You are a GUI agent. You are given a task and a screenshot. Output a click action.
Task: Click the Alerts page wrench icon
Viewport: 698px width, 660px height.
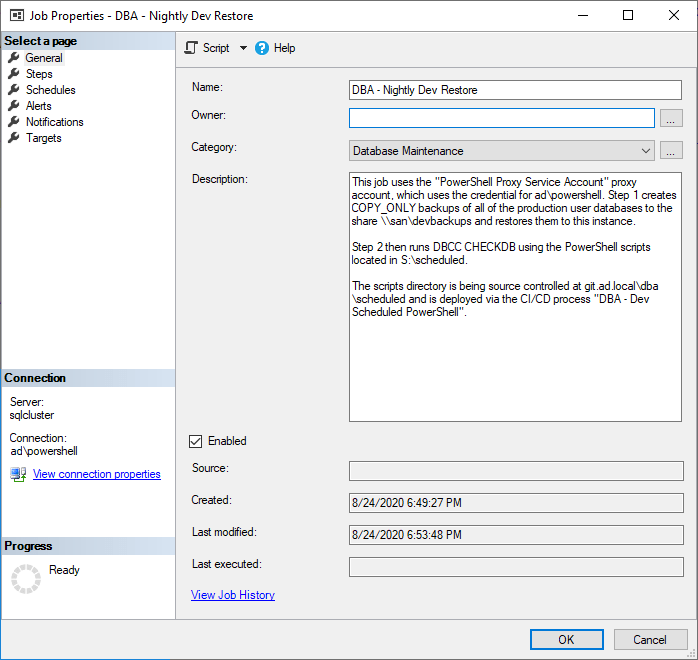point(14,105)
